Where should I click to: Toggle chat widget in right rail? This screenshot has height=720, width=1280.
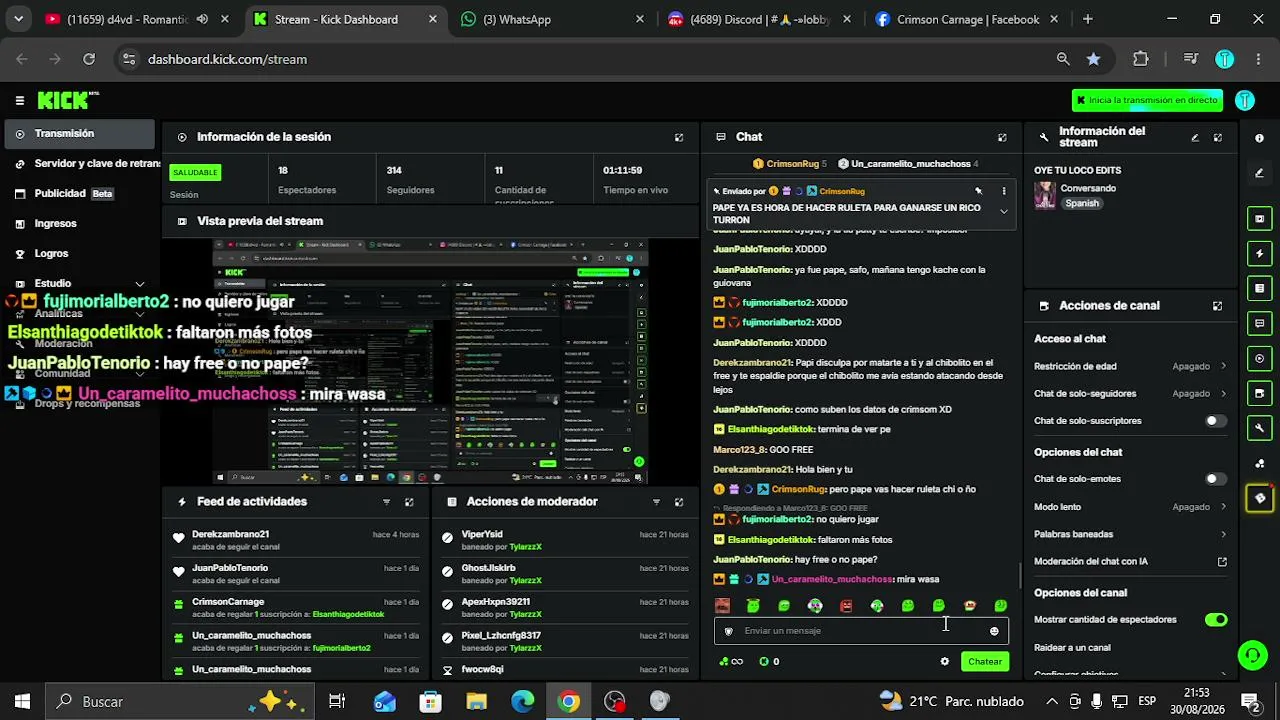pos(1260,324)
